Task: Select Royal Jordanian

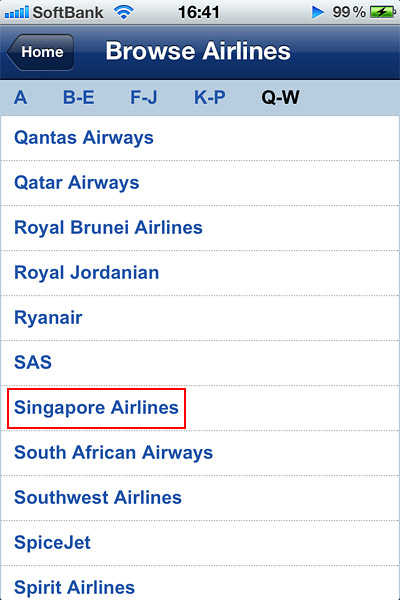Action: 200,273
